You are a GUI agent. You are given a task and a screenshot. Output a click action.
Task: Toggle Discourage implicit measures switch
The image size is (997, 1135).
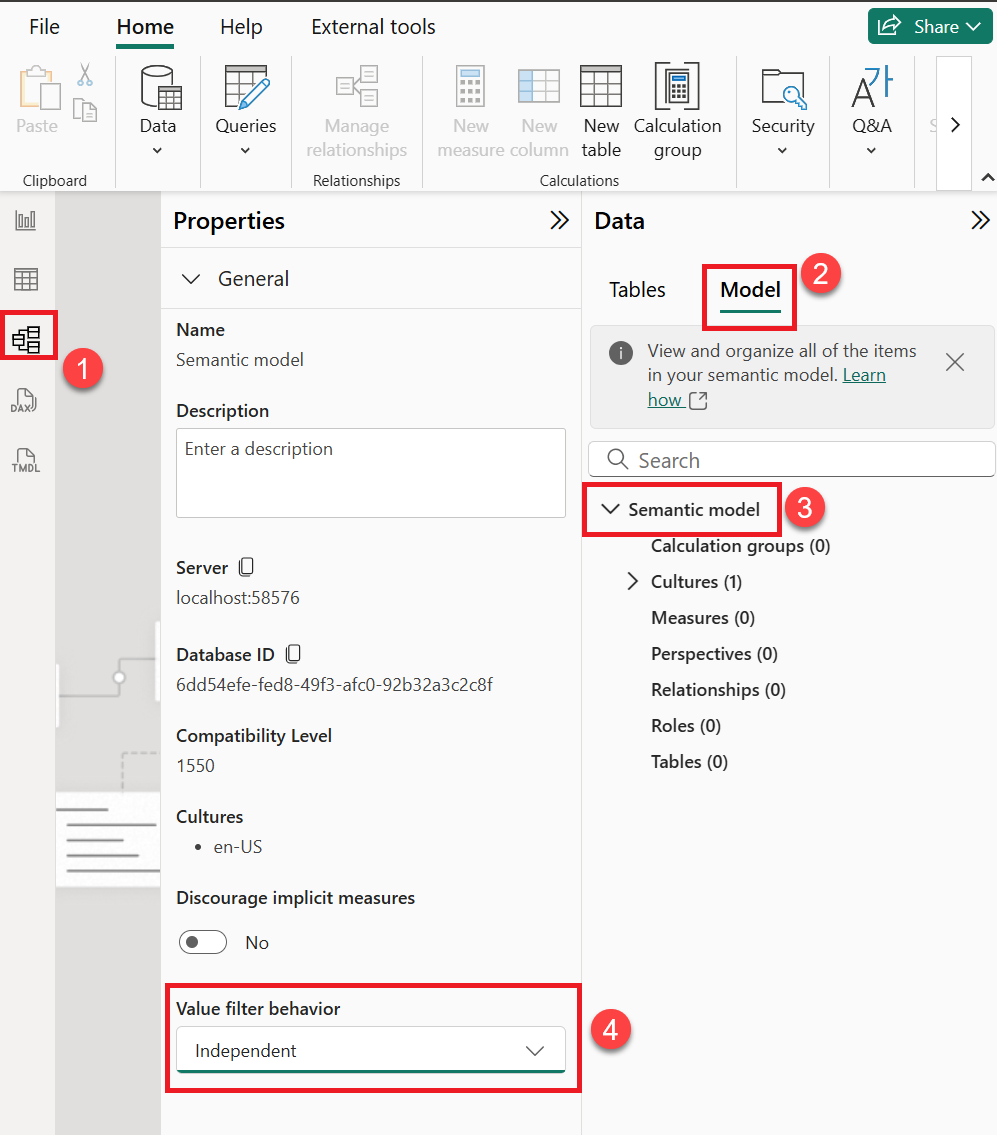coord(203,942)
